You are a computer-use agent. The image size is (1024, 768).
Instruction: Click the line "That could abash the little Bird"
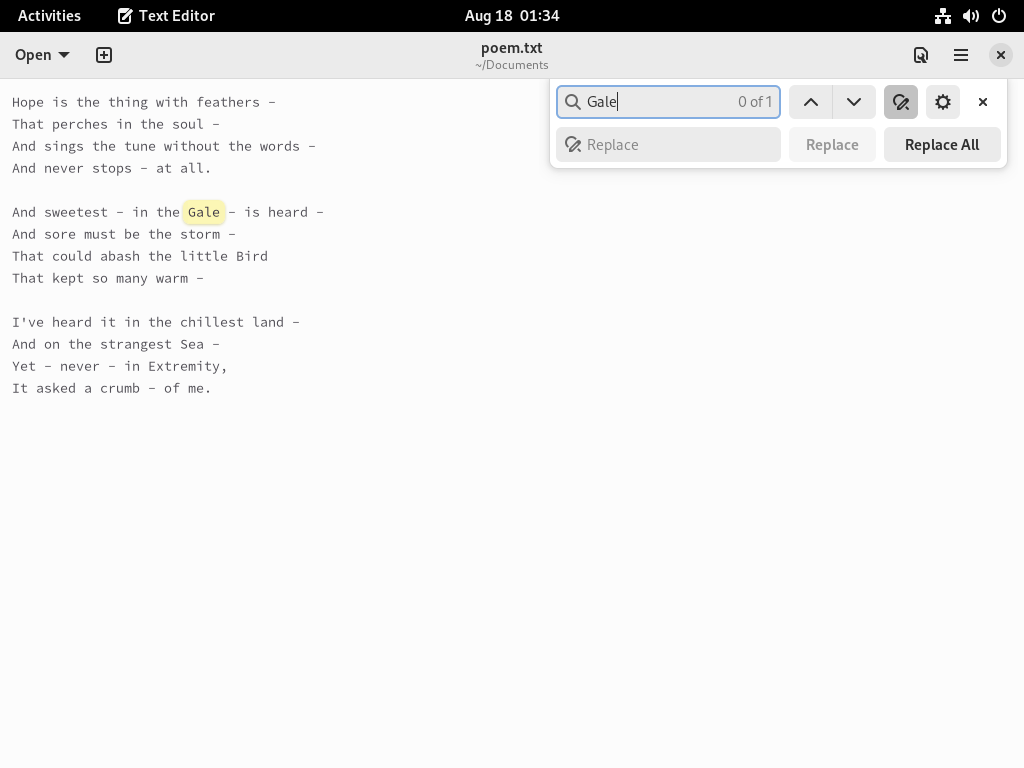[140, 256]
